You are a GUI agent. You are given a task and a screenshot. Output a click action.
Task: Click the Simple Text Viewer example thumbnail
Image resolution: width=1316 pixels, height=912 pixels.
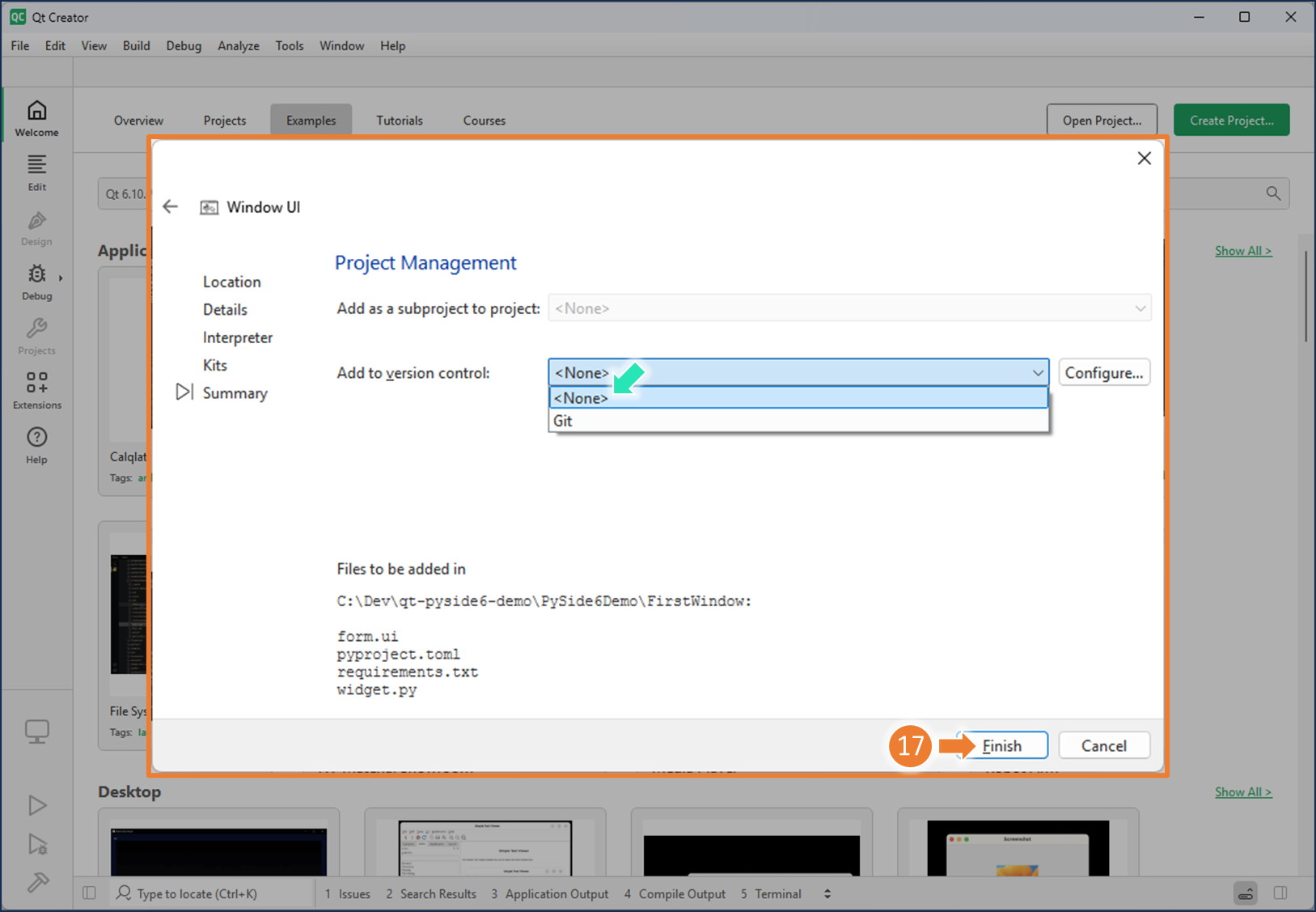485,848
